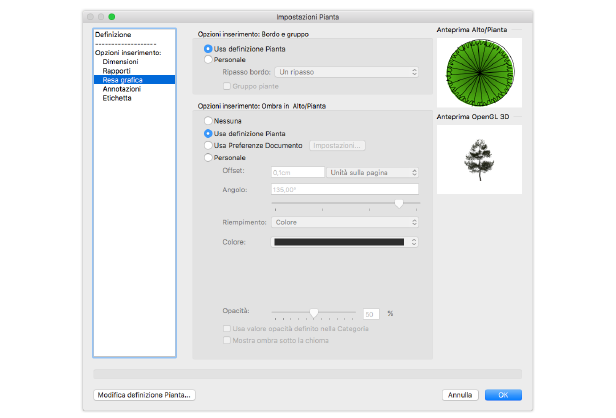The height and width of the screenshot is (418, 616).
Task: Toggle the Gruppo piante checkbox
Action: (227, 86)
